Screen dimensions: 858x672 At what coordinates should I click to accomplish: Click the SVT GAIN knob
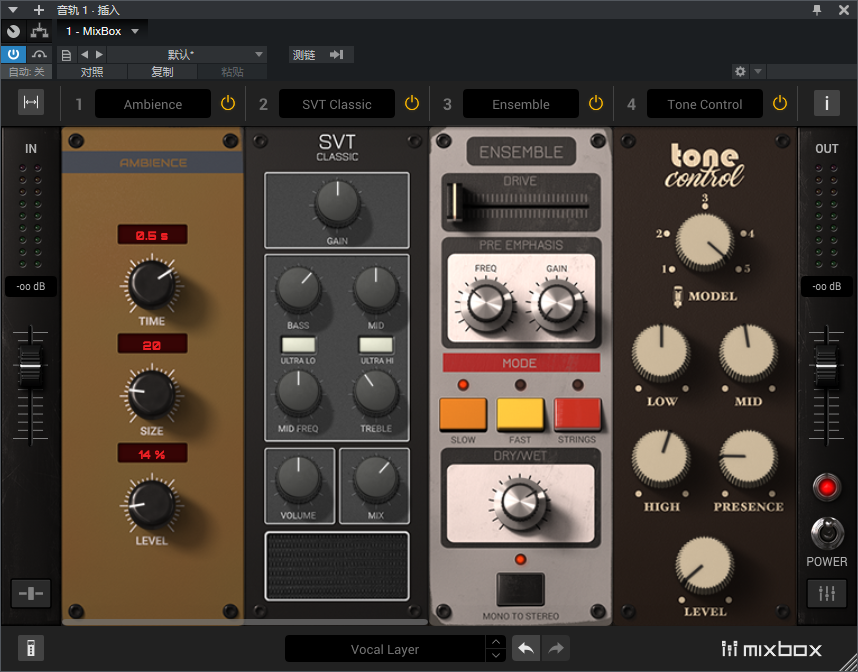point(337,204)
